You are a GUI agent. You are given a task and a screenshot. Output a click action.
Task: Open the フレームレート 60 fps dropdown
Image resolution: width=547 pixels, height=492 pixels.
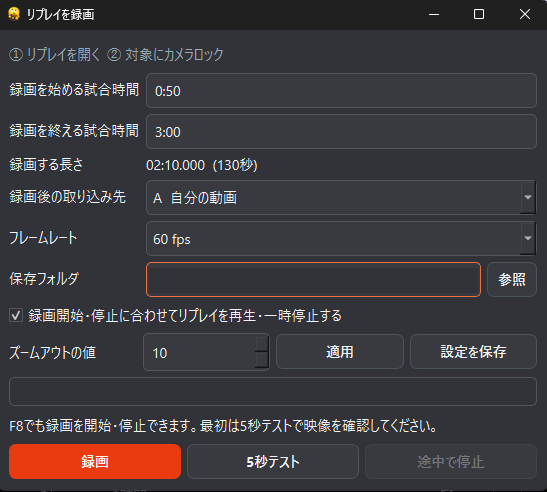point(341,239)
